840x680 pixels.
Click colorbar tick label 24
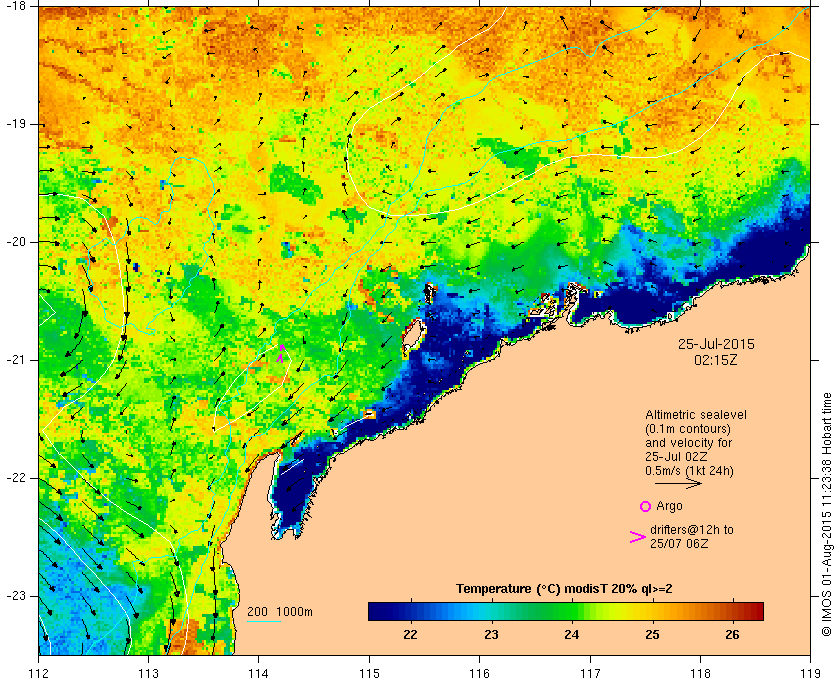pyautogui.click(x=572, y=634)
